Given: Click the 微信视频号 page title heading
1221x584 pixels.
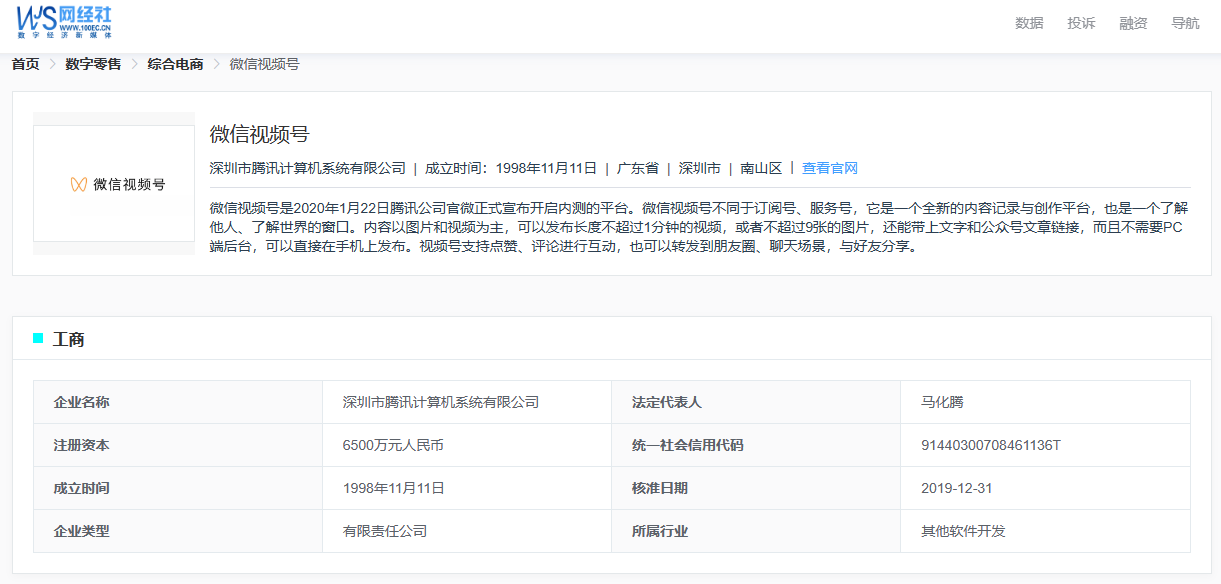Looking at the screenshot, I should [x=259, y=135].
